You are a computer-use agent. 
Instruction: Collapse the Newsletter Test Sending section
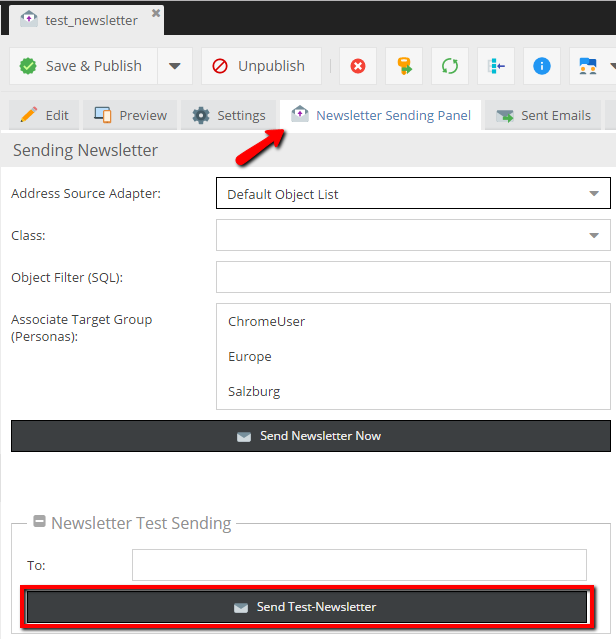pos(39,522)
